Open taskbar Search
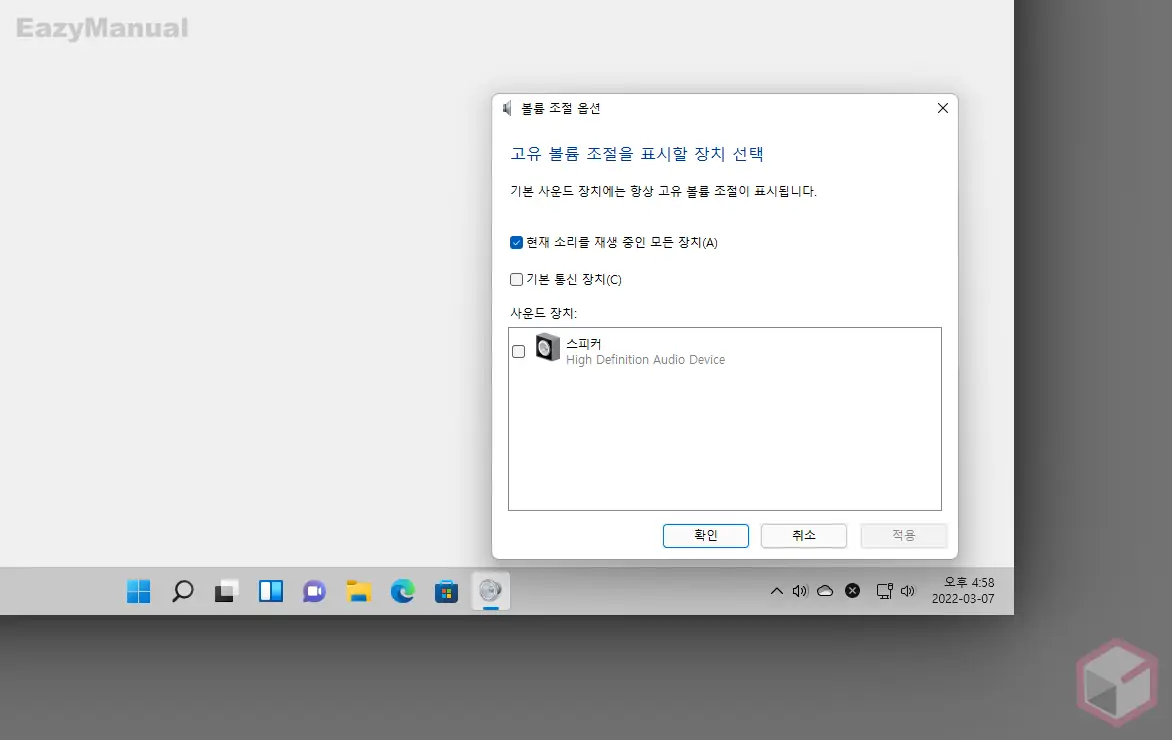Screen dimensions: 1172x740 point(182,591)
